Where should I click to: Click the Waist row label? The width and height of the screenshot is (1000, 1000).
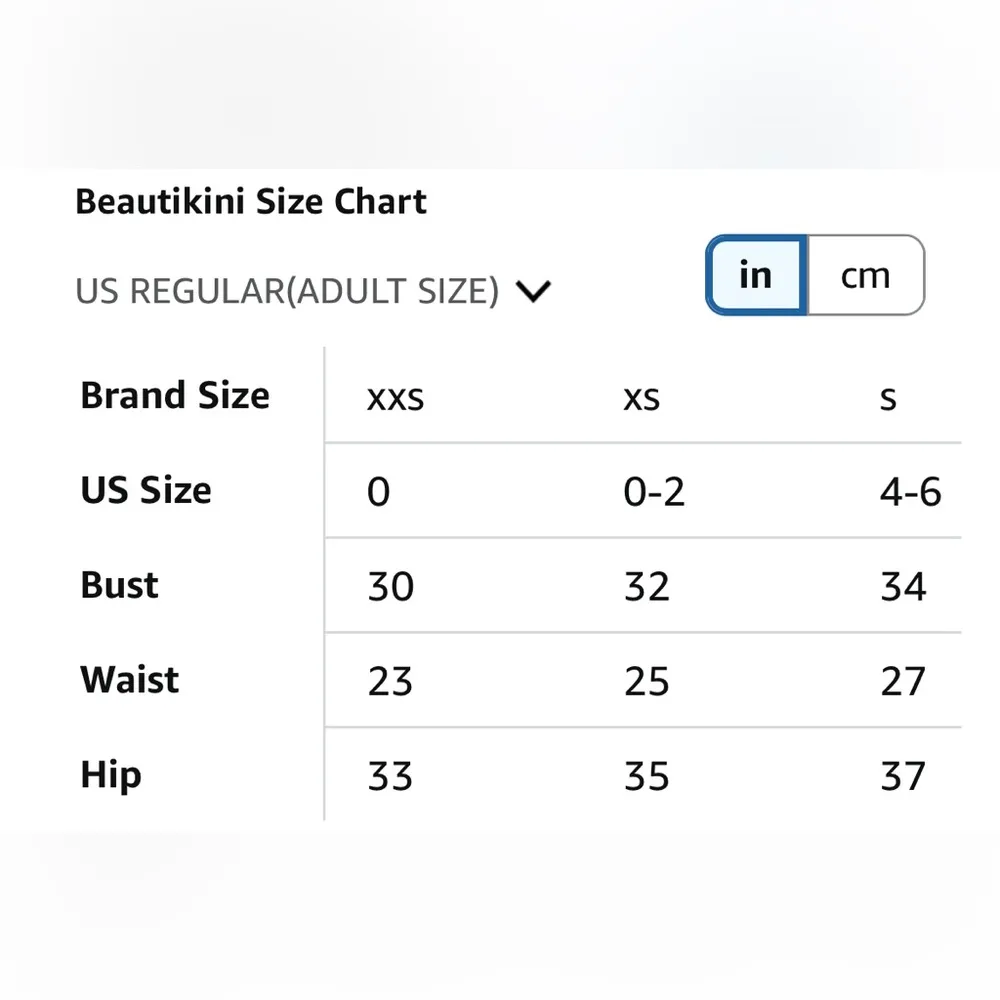[x=130, y=680]
